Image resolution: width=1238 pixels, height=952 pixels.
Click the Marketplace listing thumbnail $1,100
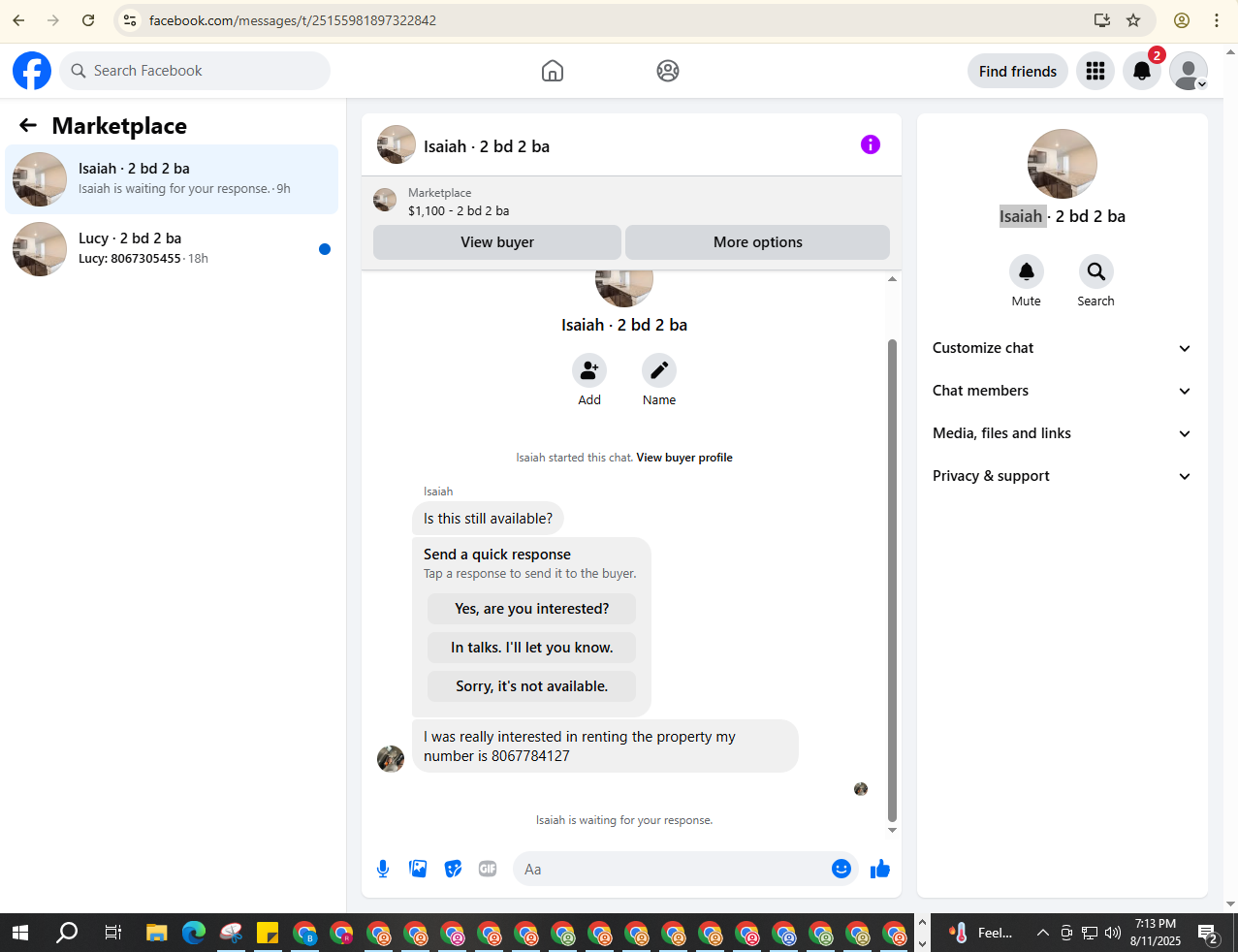385,201
